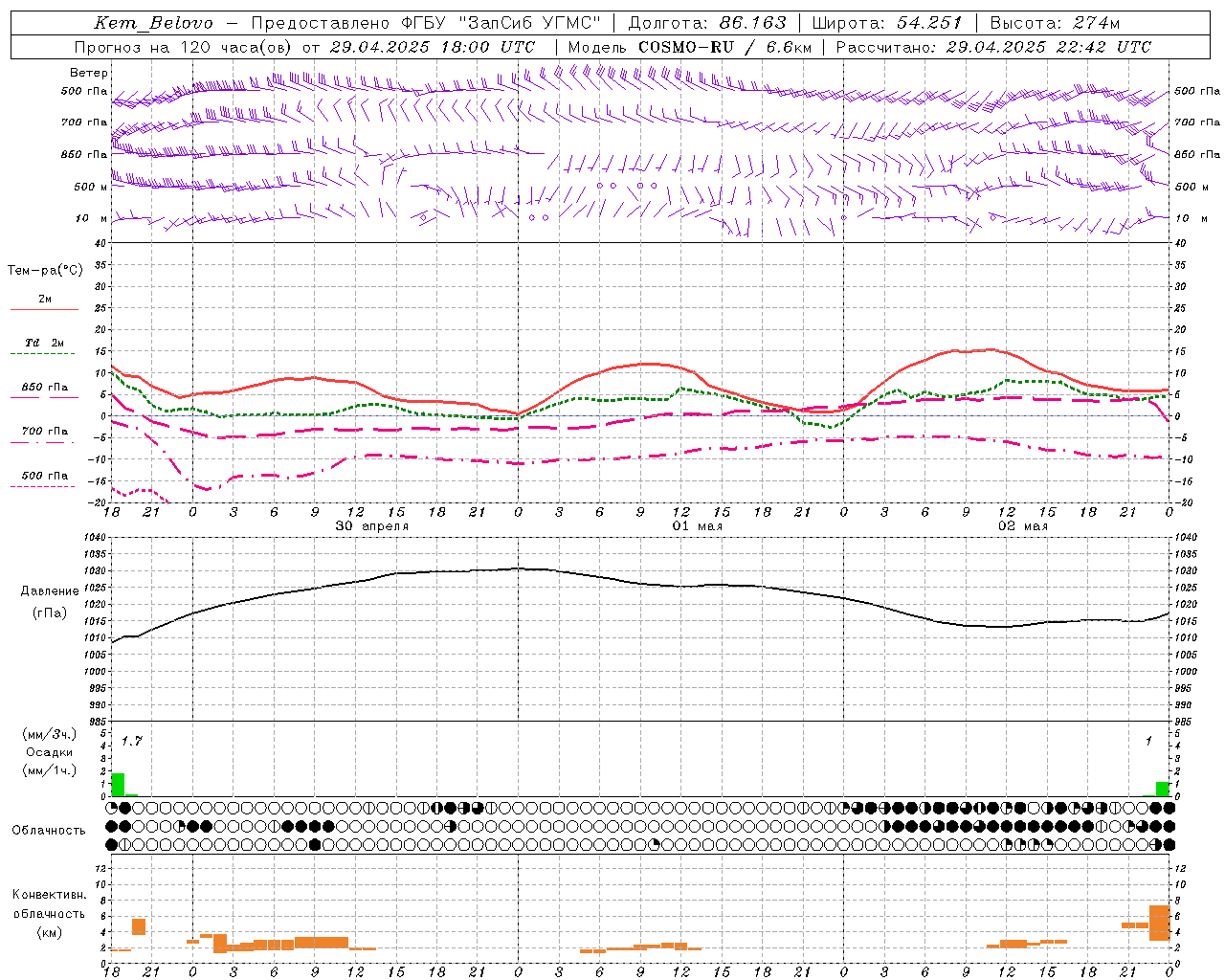The image size is (1225, 980).
Task: Click the '700 гПа' temperature legend entry
Action: (x=45, y=431)
